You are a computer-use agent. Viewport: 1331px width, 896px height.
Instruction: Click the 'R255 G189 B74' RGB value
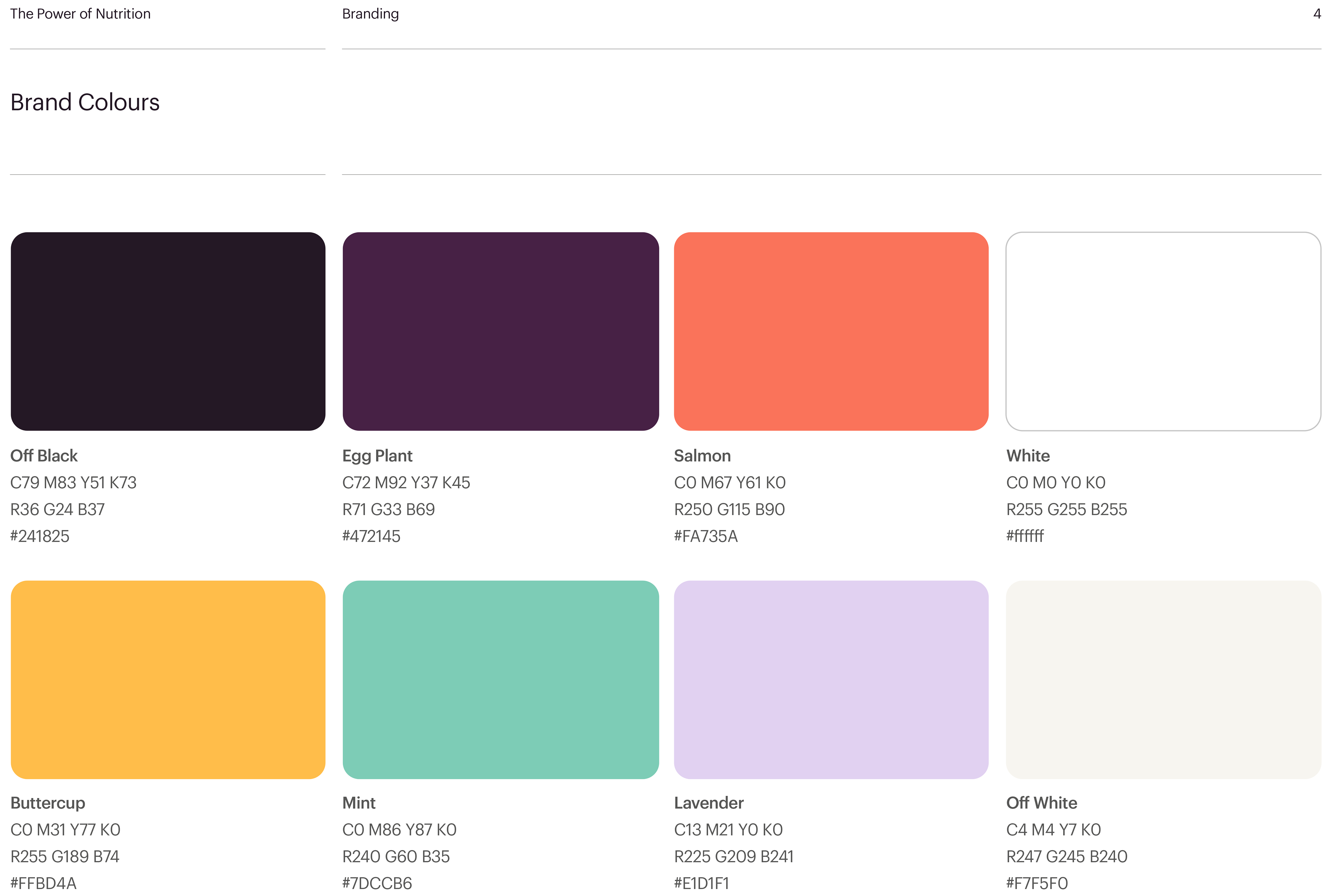65,856
